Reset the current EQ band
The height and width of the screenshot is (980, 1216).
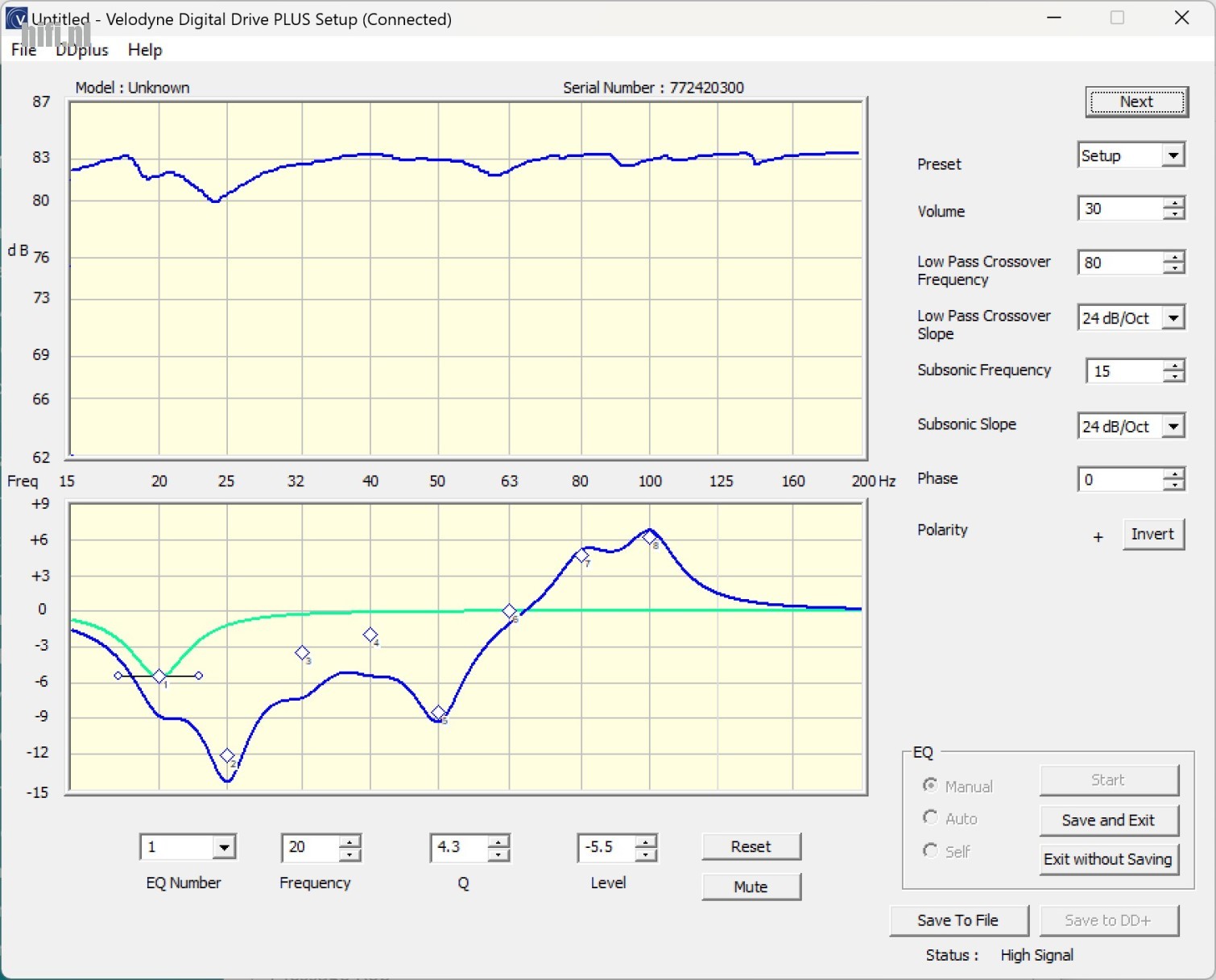click(x=751, y=846)
